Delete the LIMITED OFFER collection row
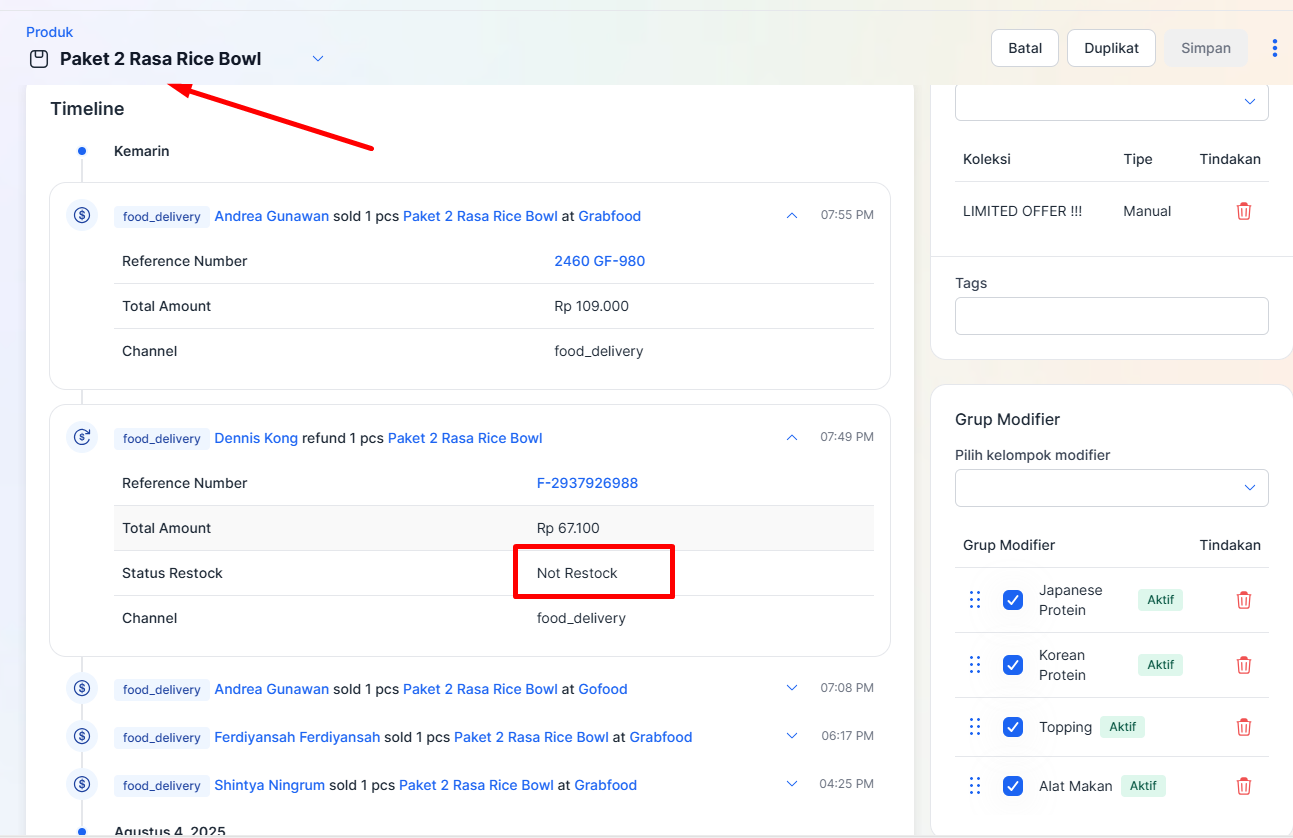Image resolution: width=1293 pixels, height=838 pixels. coord(1243,211)
